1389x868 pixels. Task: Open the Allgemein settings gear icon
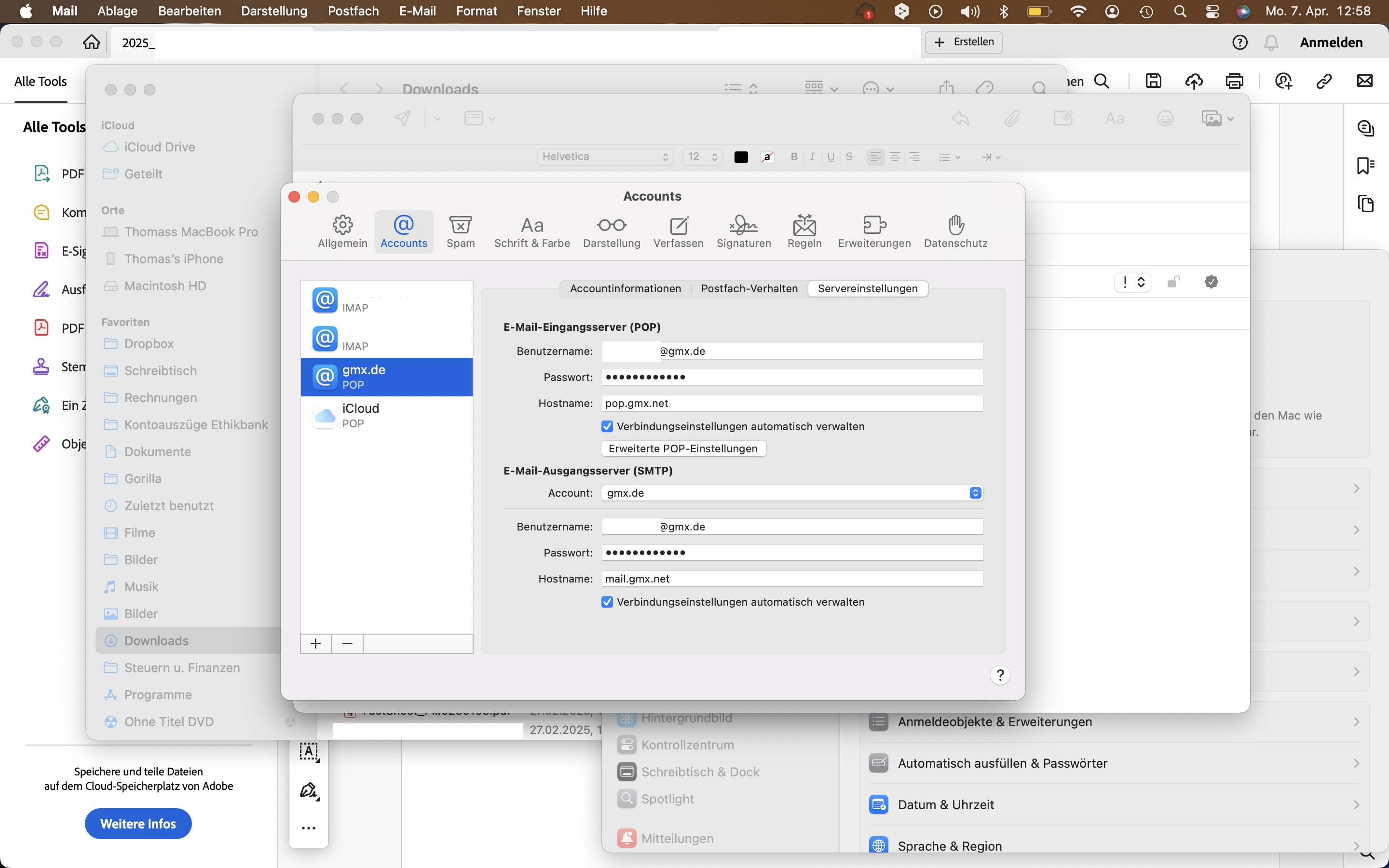click(342, 225)
